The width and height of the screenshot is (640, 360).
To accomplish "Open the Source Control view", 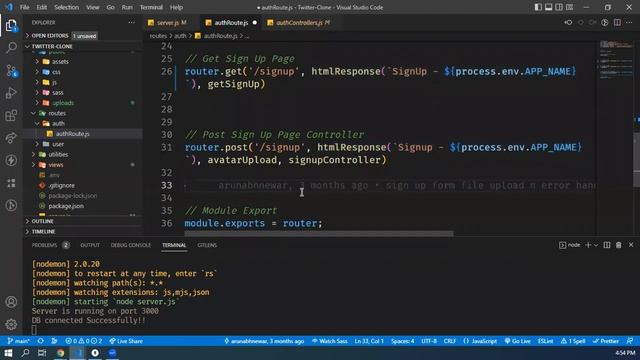I will click(x=11, y=71).
